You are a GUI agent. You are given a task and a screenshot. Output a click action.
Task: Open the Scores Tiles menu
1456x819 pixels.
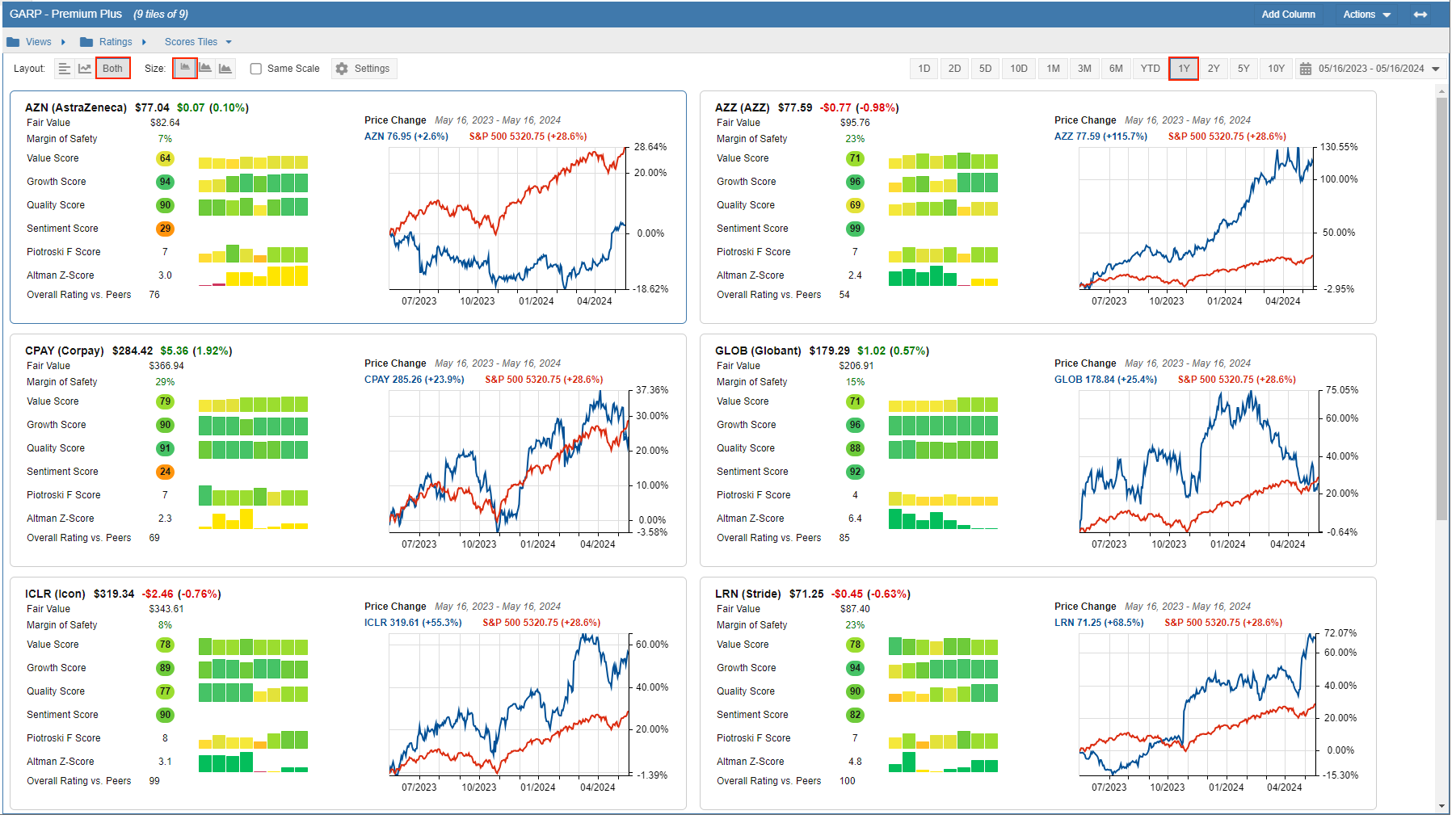pos(191,42)
